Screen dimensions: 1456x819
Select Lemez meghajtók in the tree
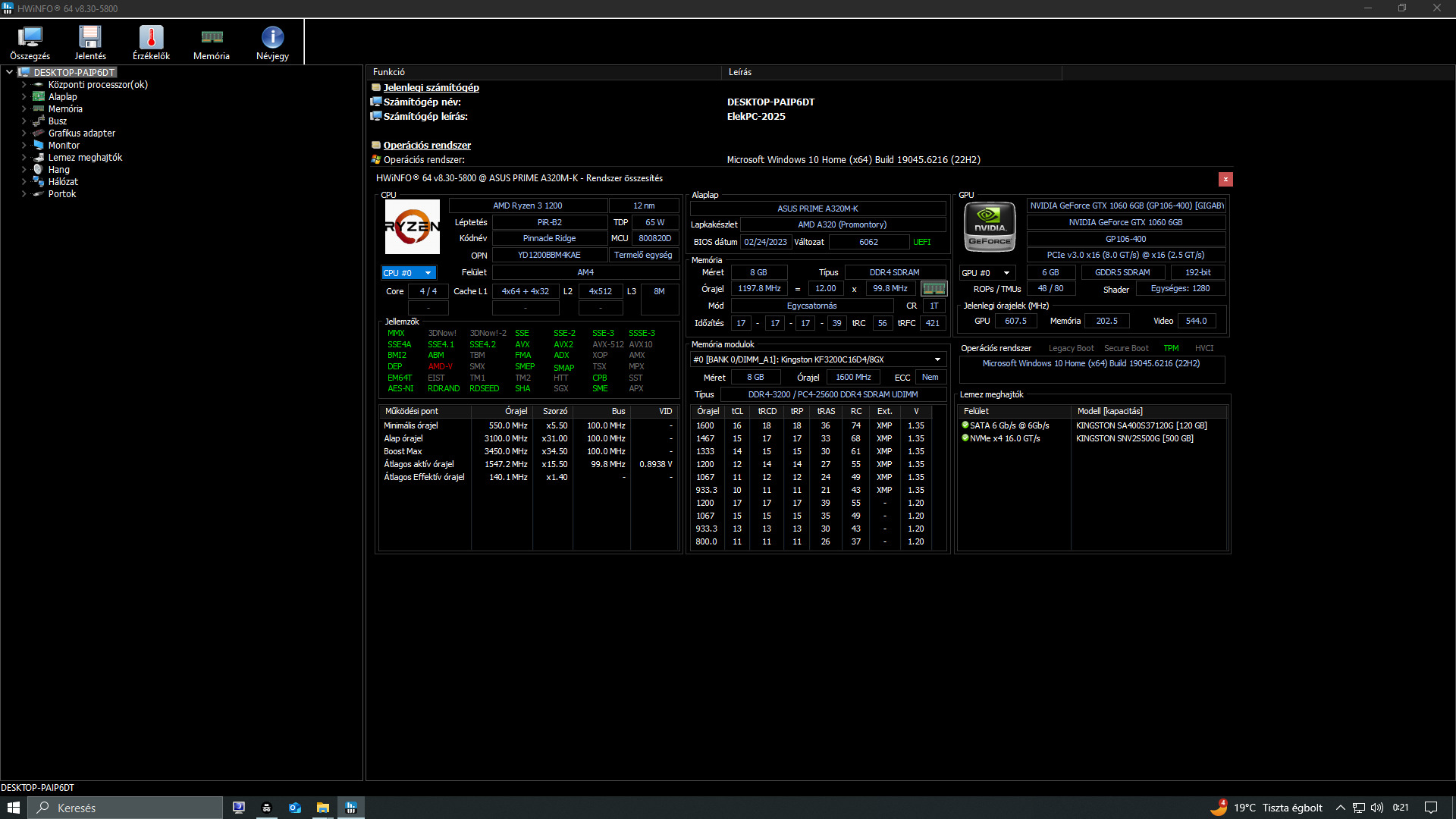point(85,158)
